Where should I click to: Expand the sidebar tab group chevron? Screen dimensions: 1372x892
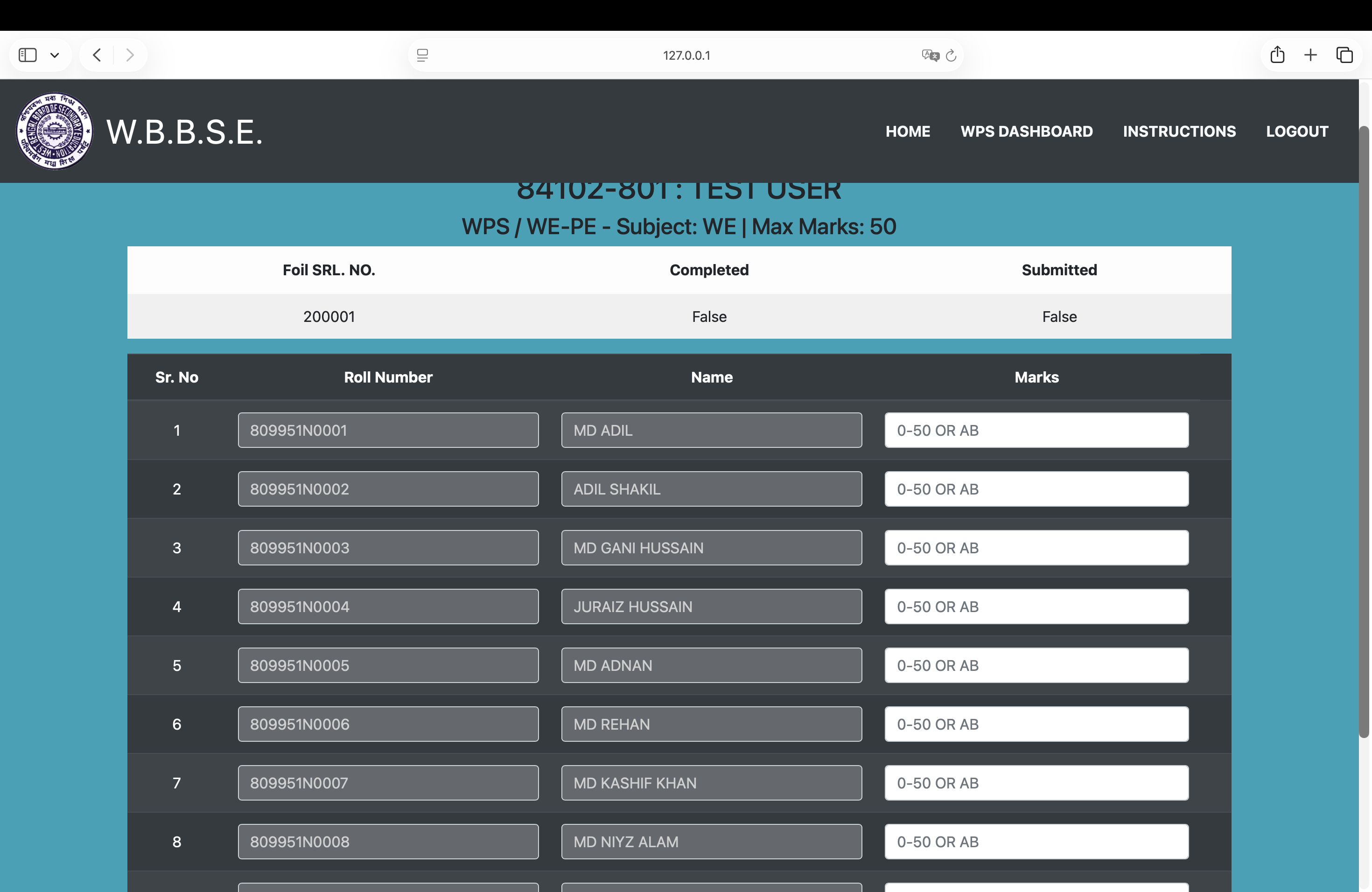[55, 56]
